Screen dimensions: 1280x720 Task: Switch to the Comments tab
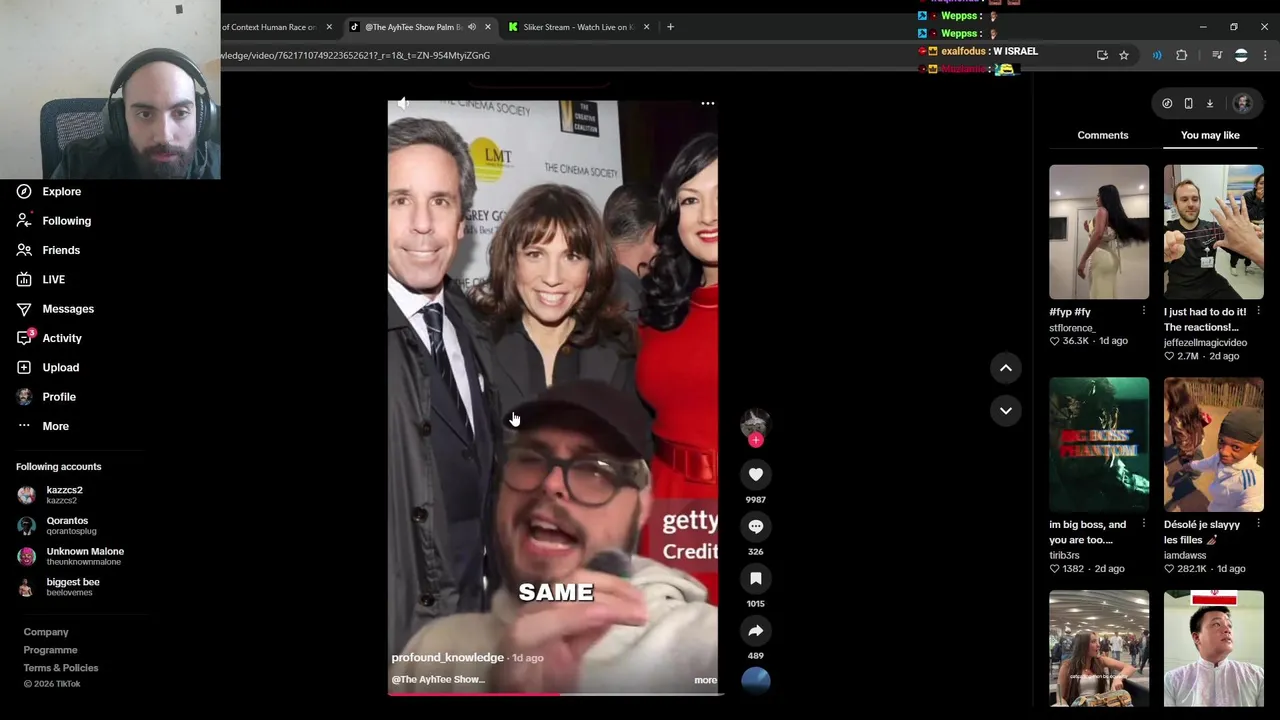(x=1102, y=135)
